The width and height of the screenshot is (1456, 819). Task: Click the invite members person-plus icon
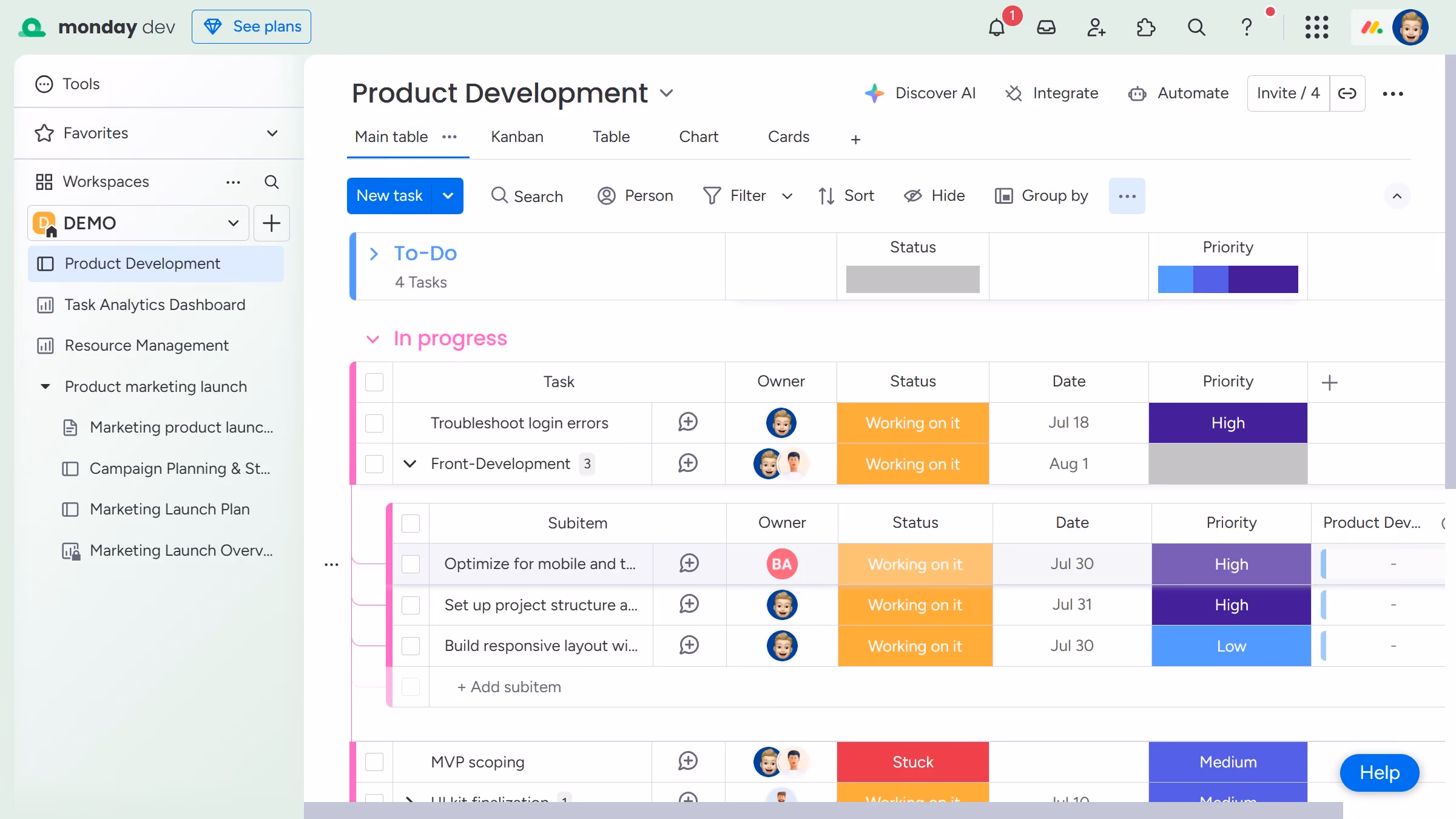click(x=1096, y=27)
